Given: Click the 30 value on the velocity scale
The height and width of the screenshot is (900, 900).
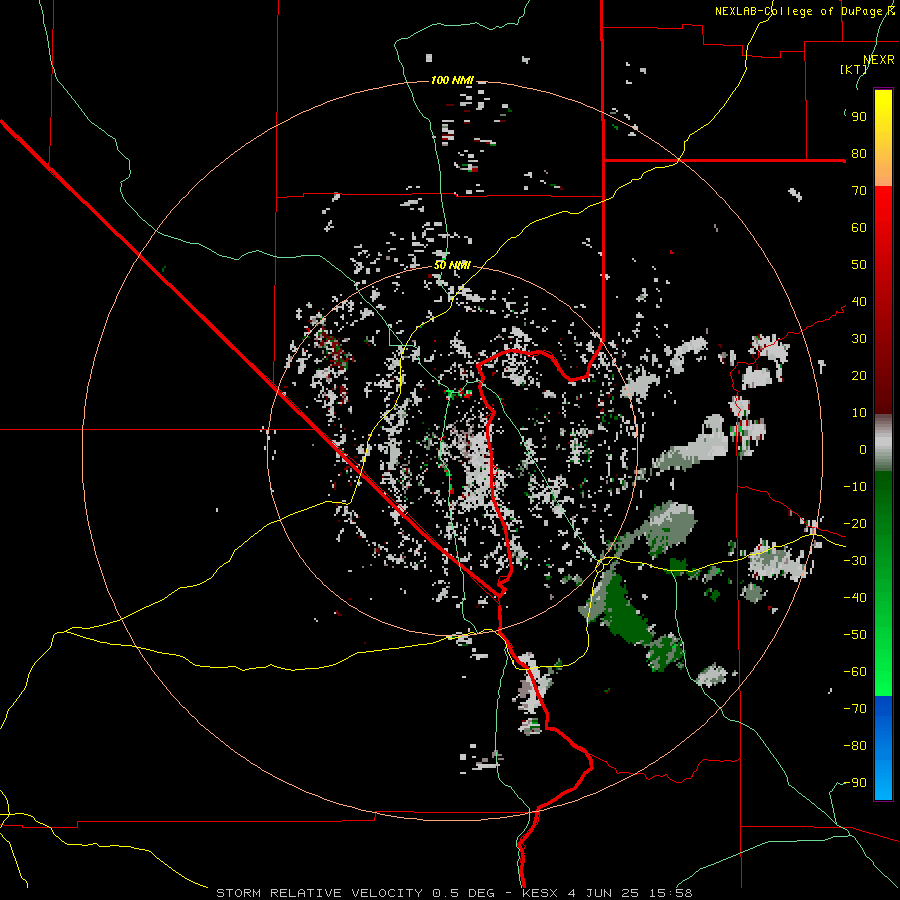Looking at the screenshot, I should 859,339.
